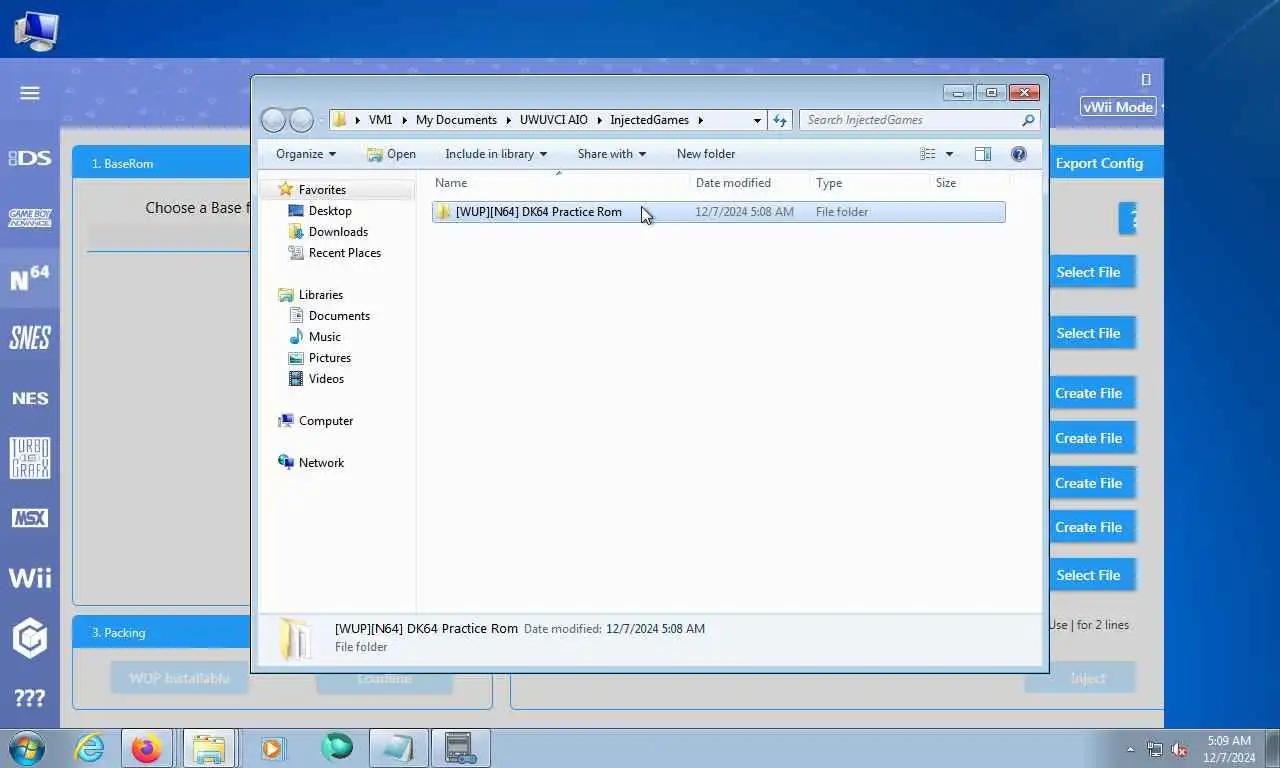Open the Pictures library

pyautogui.click(x=329, y=358)
